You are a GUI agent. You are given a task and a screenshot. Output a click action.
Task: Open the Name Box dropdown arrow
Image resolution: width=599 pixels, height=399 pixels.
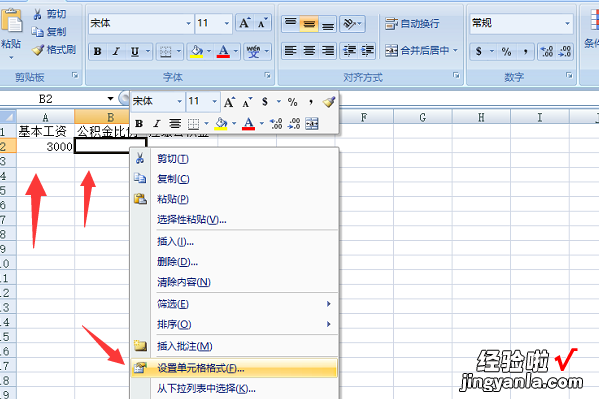(x=110, y=99)
